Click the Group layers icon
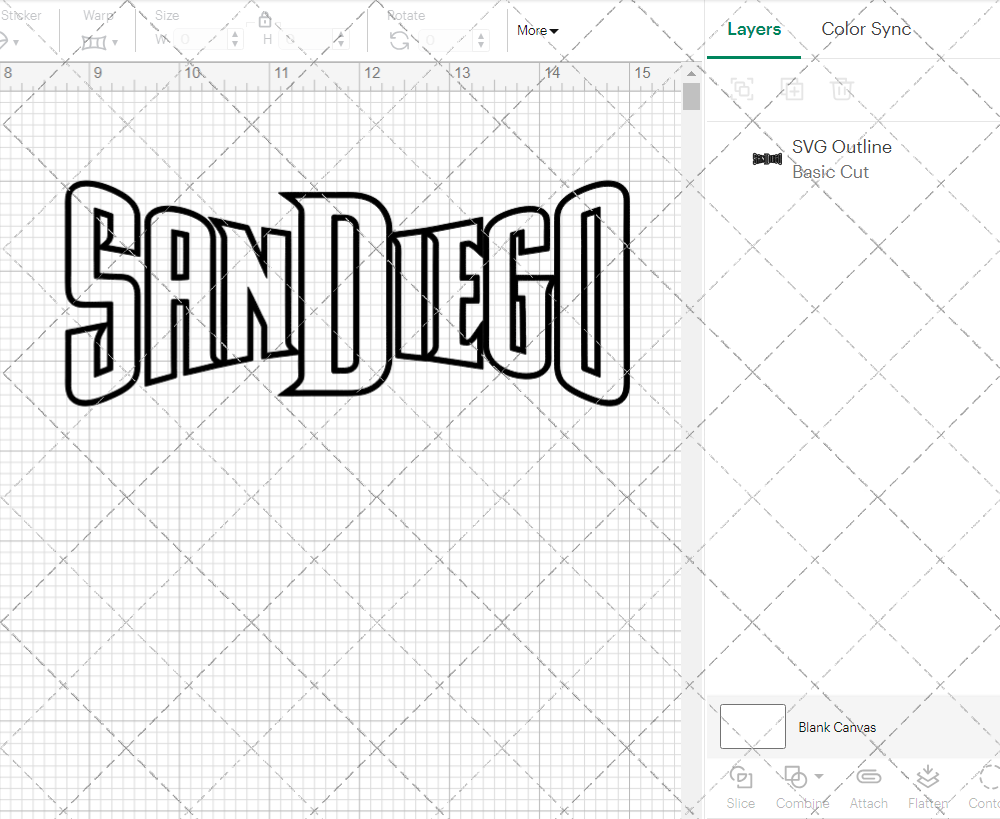This screenshot has width=1000, height=819. [742, 89]
